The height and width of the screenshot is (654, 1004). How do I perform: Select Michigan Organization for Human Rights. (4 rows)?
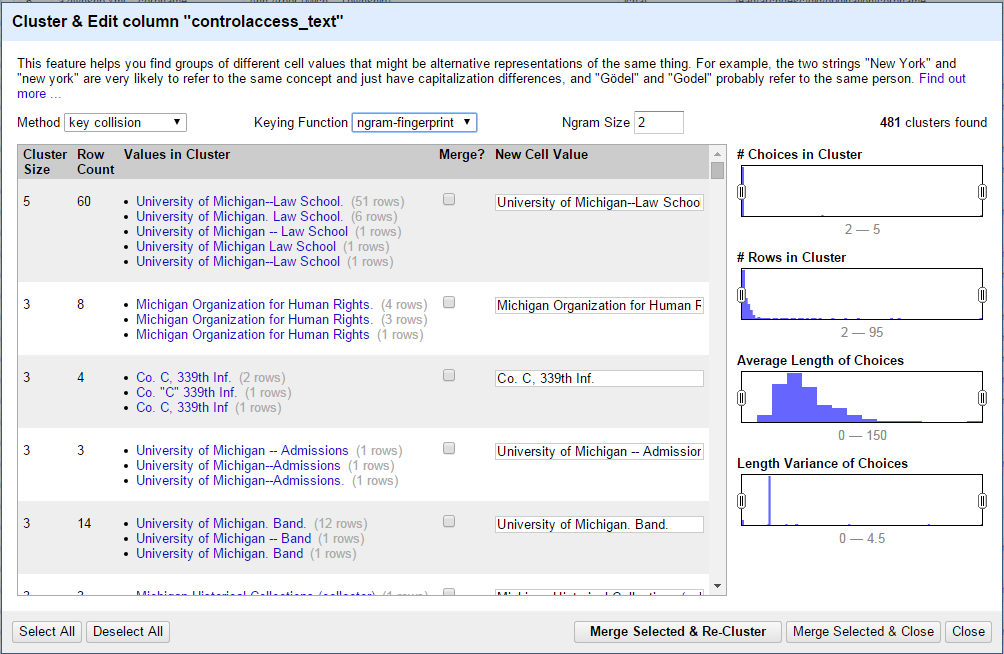(254, 304)
